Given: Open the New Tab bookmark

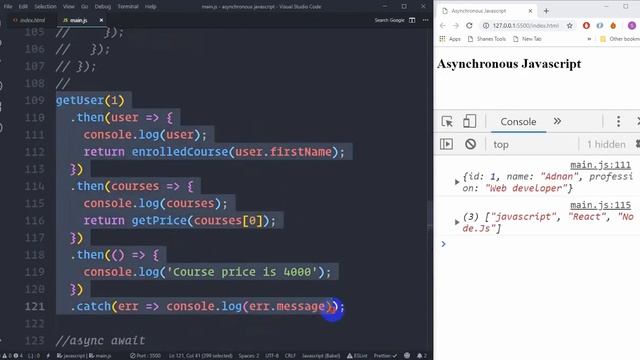Looking at the screenshot, I should (527, 39).
